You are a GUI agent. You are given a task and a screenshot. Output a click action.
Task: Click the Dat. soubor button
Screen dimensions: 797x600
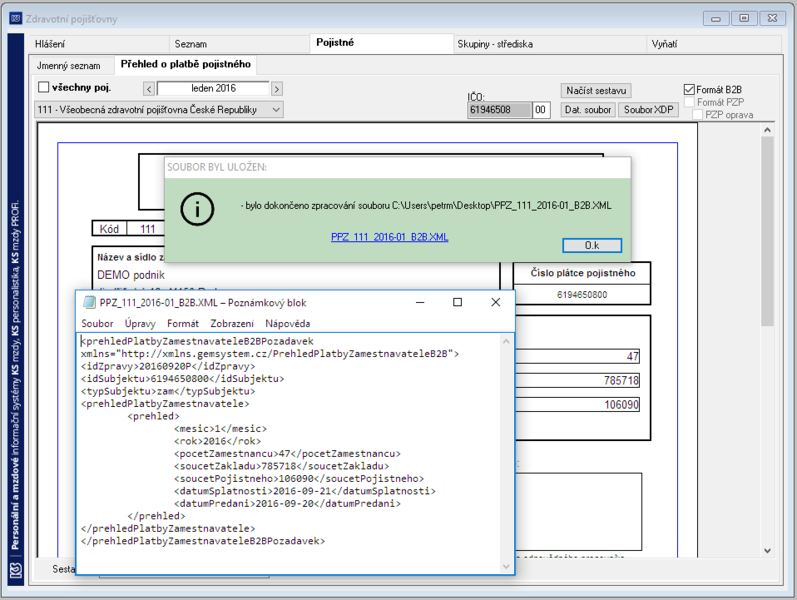click(x=588, y=110)
